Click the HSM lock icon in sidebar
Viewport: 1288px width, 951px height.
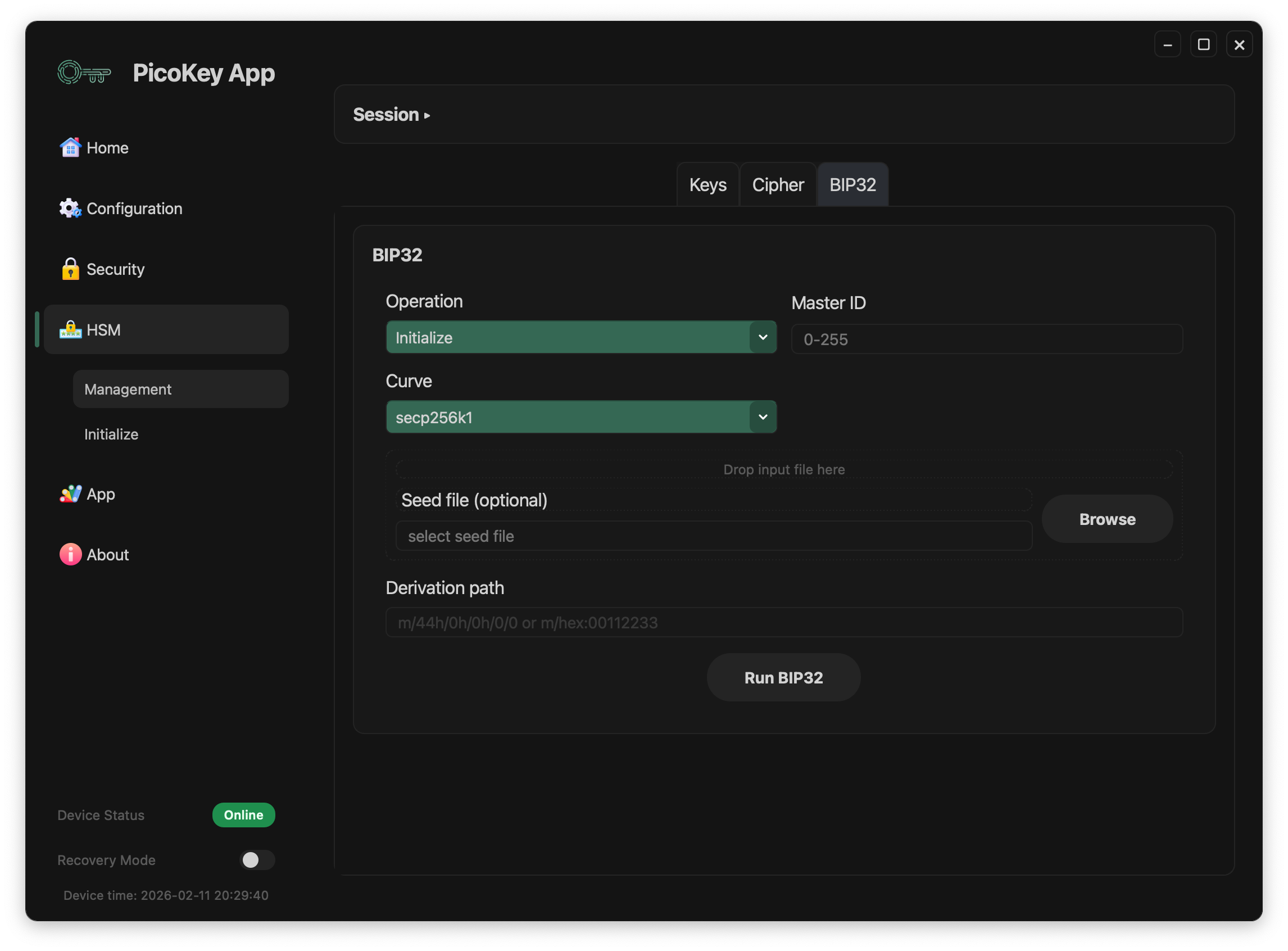(x=70, y=330)
